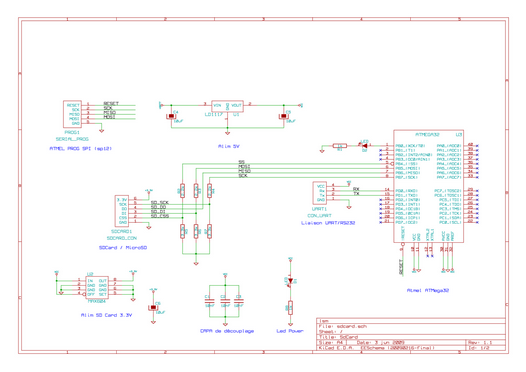
Task: Select the "Alim 5V" text label
Action: coord(229,146)
